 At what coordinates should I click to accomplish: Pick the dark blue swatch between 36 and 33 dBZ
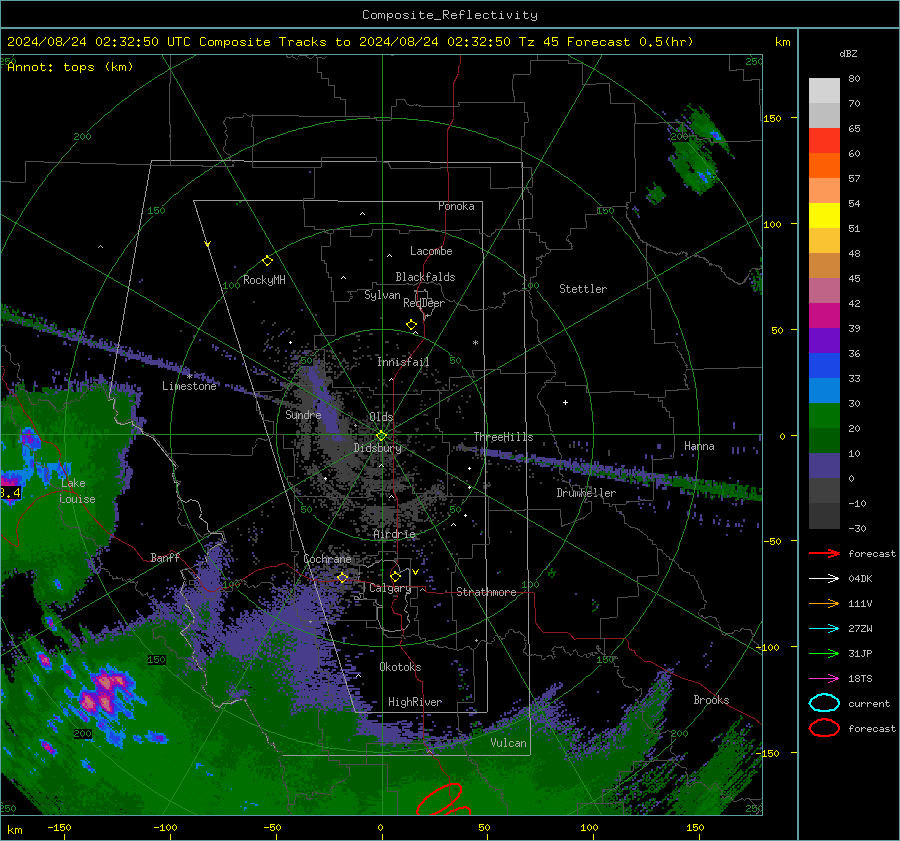click(x=824, y=366)
